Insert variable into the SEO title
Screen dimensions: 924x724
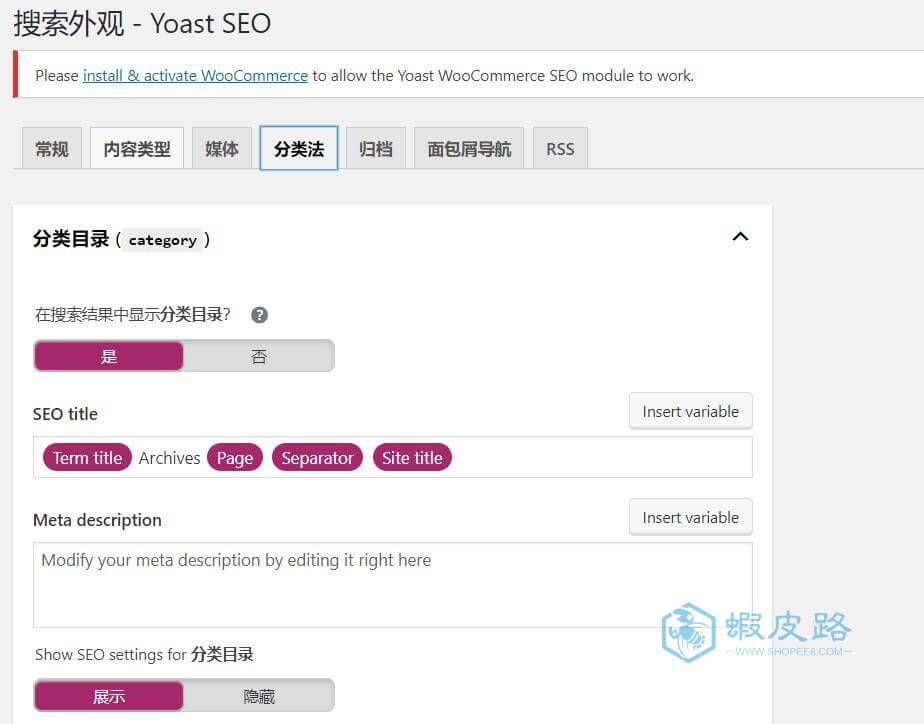(x=691, y=411)
